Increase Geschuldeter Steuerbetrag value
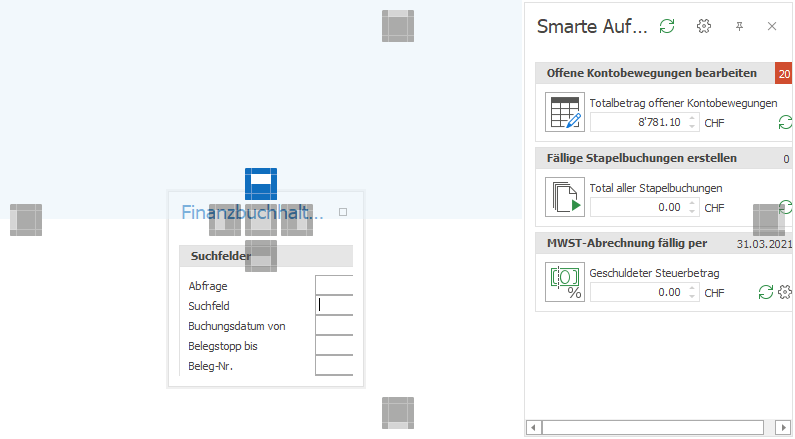This screenshot has height=439, width=795. coord(692,288)
